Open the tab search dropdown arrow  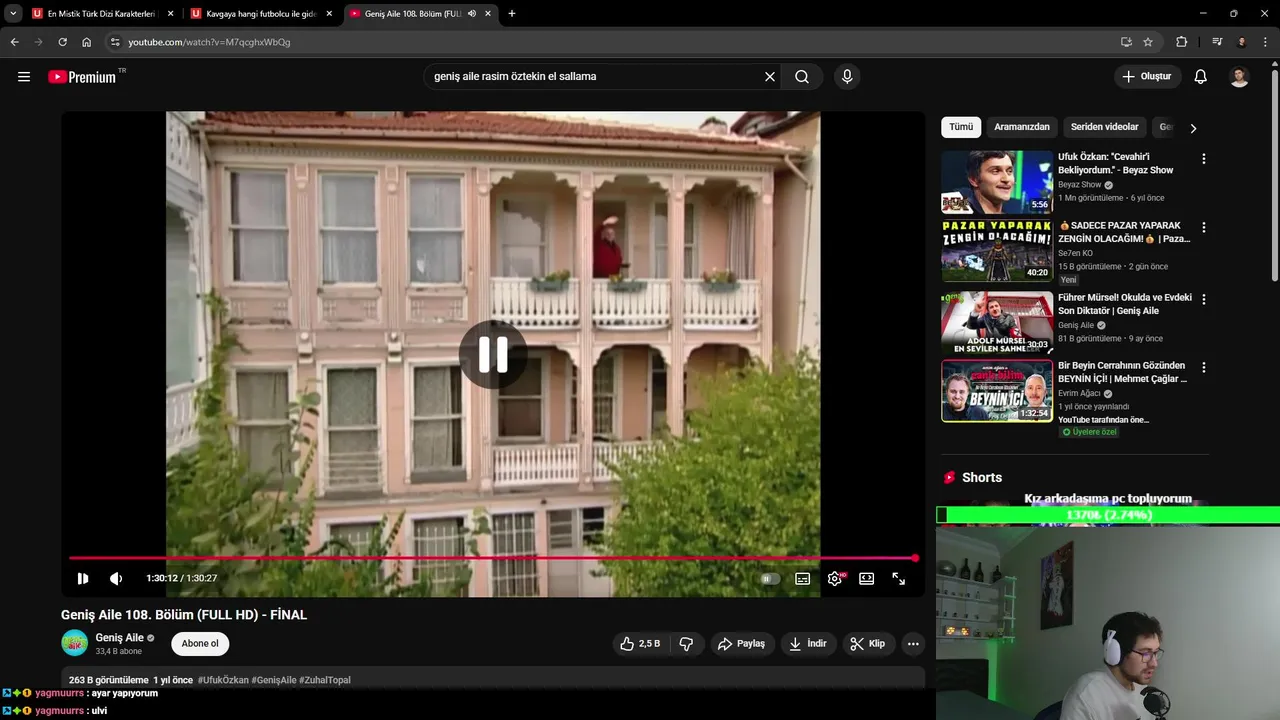[x=13, y=14]
